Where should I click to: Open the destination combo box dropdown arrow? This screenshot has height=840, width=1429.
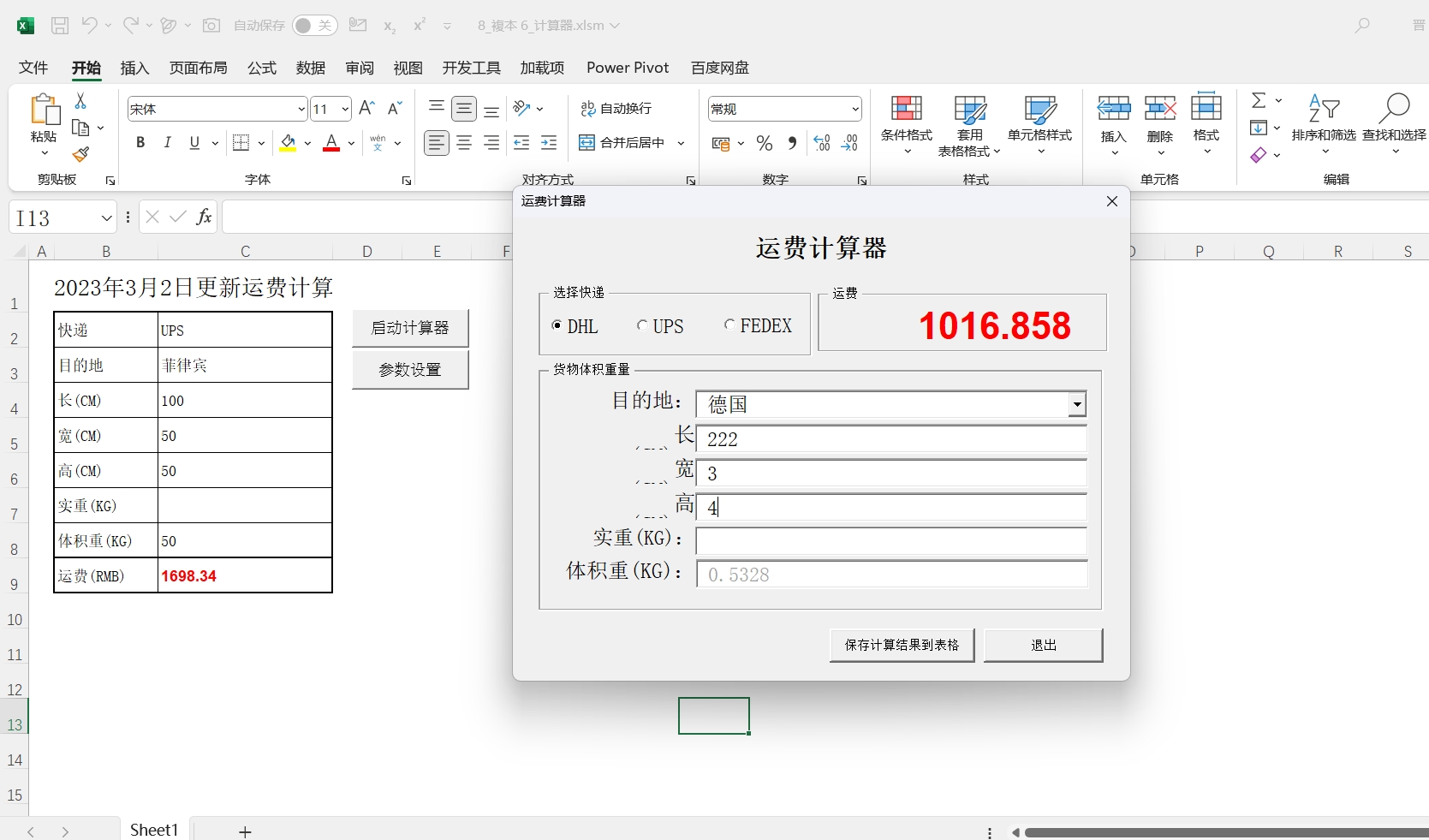(1077, 404)
